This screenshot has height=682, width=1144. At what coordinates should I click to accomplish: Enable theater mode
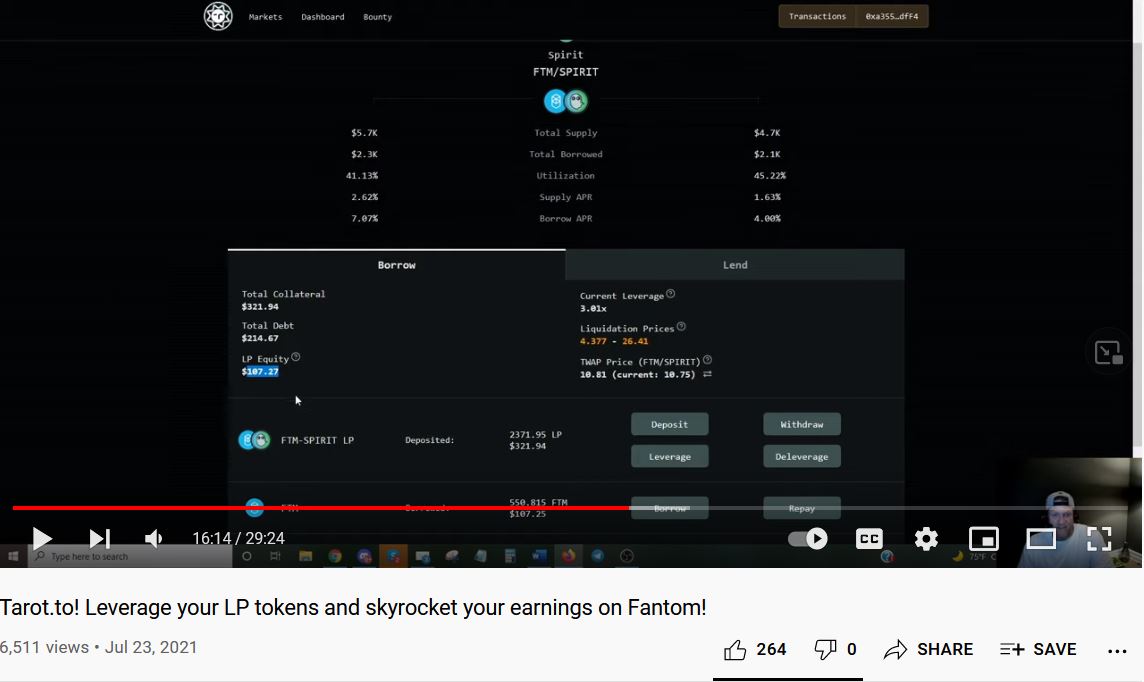[1041, 539]
